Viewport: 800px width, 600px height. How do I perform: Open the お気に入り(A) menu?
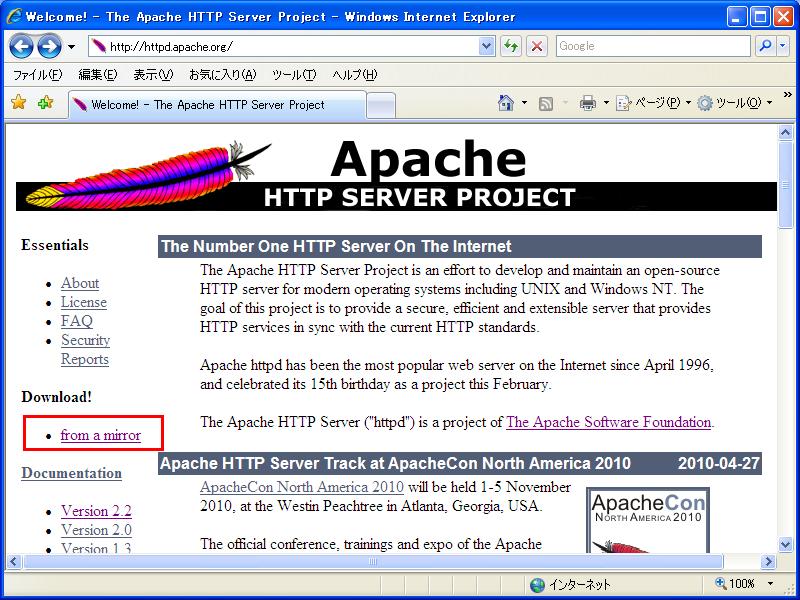pos(222,75)
